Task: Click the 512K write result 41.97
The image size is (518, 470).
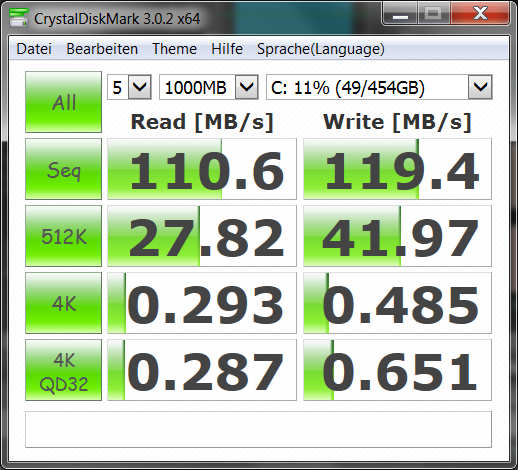Action: point(397,236)
